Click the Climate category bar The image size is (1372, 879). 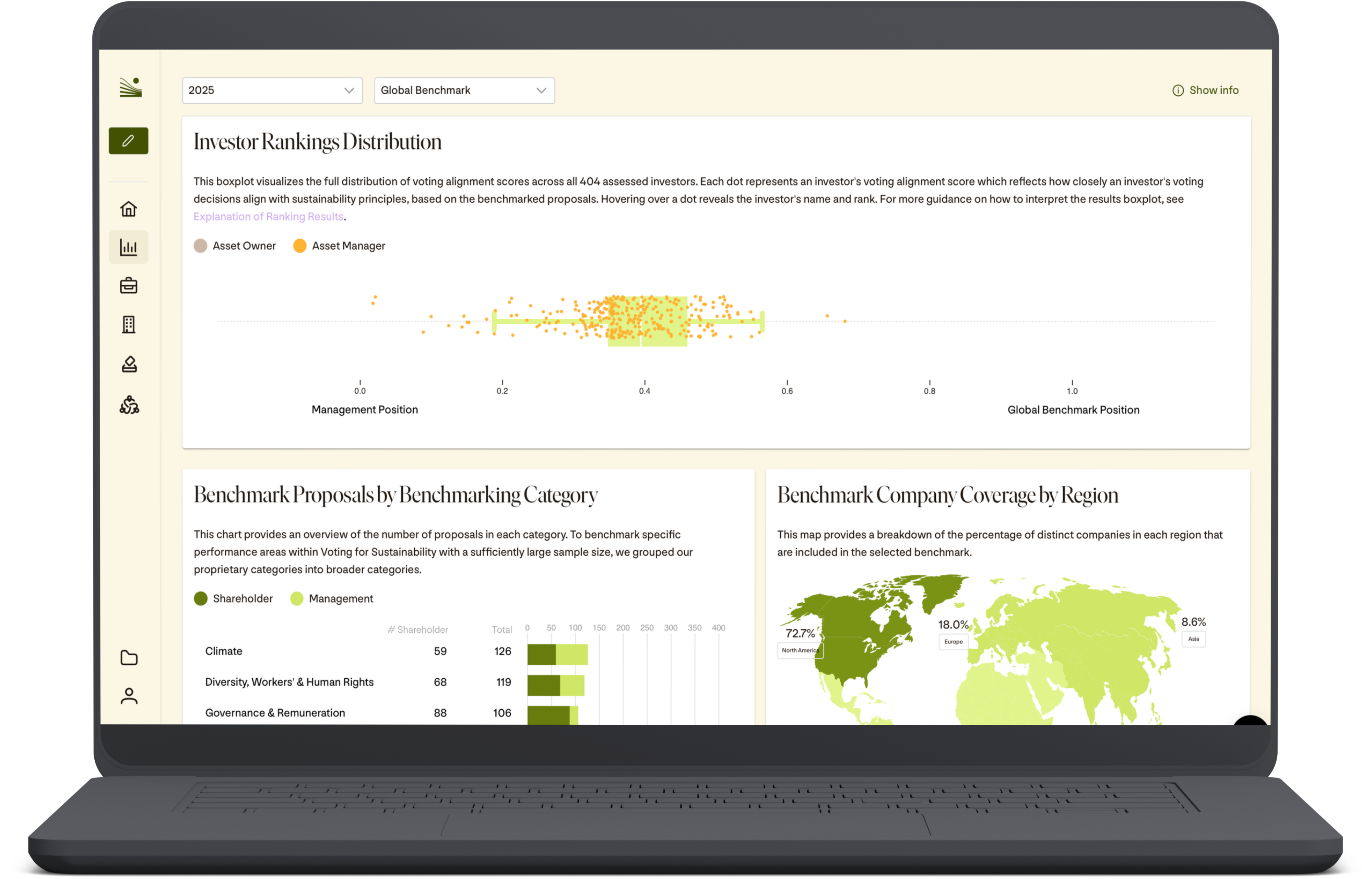point(557,654)
